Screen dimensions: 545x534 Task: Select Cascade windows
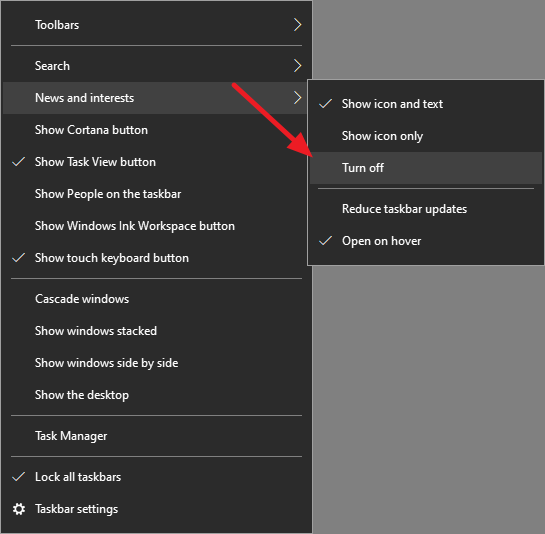(155, 299)
